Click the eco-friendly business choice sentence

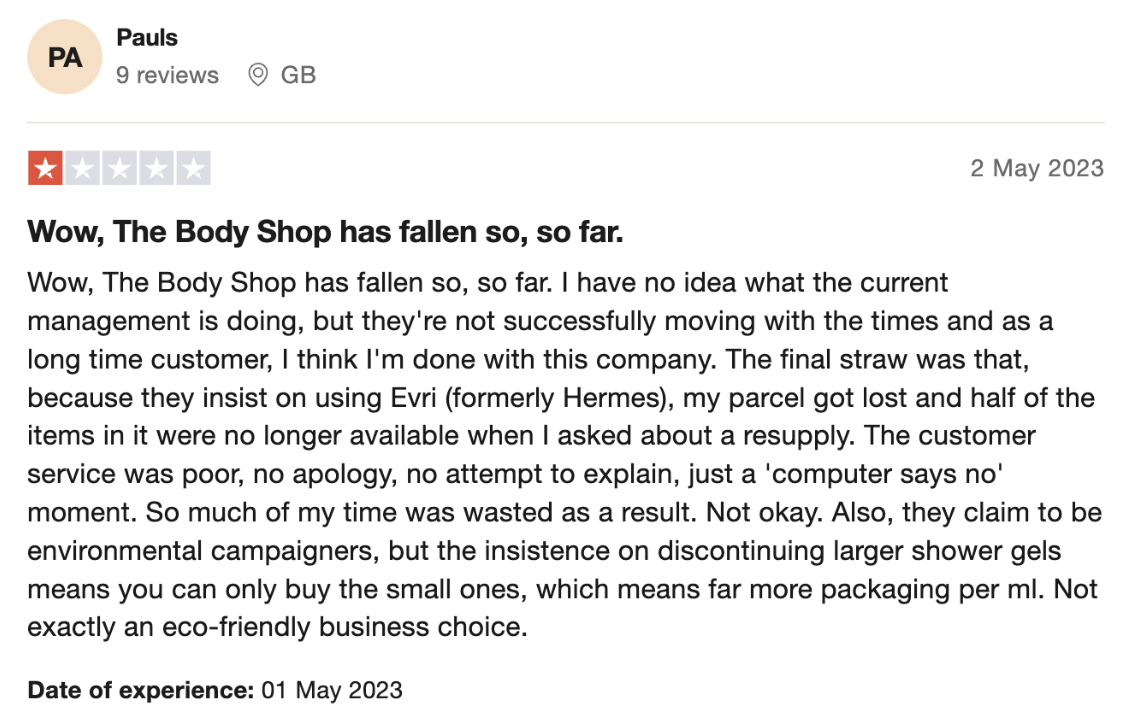pos(277,627)
